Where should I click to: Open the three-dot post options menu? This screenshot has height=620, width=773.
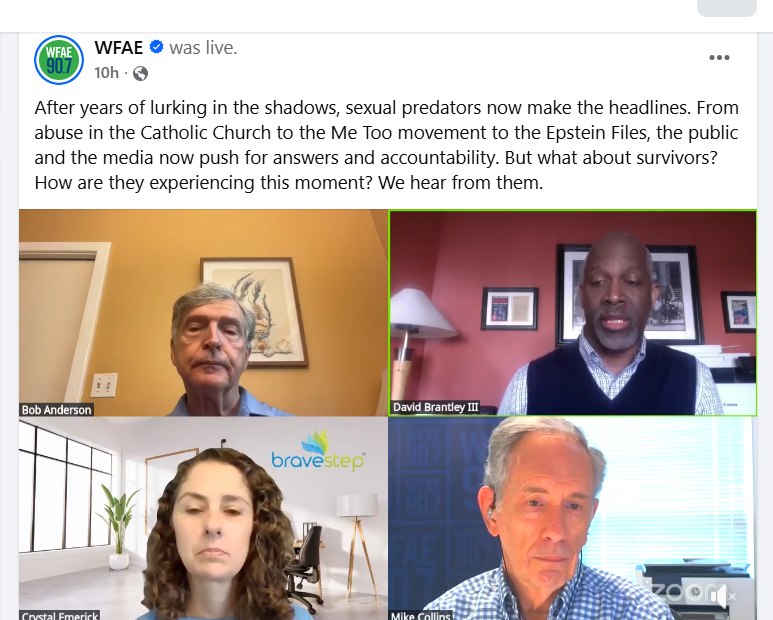[x=719, y=58]
